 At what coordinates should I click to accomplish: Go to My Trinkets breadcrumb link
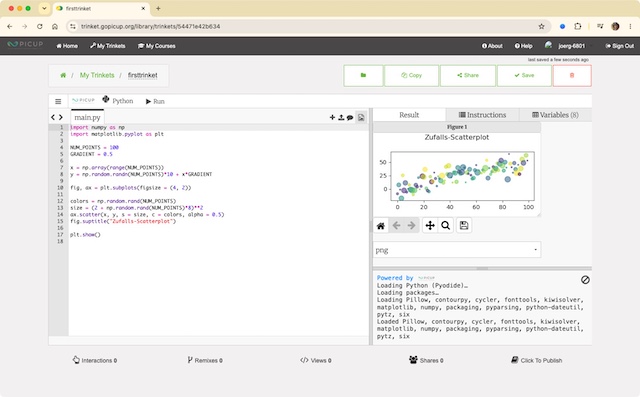point(97,75)
